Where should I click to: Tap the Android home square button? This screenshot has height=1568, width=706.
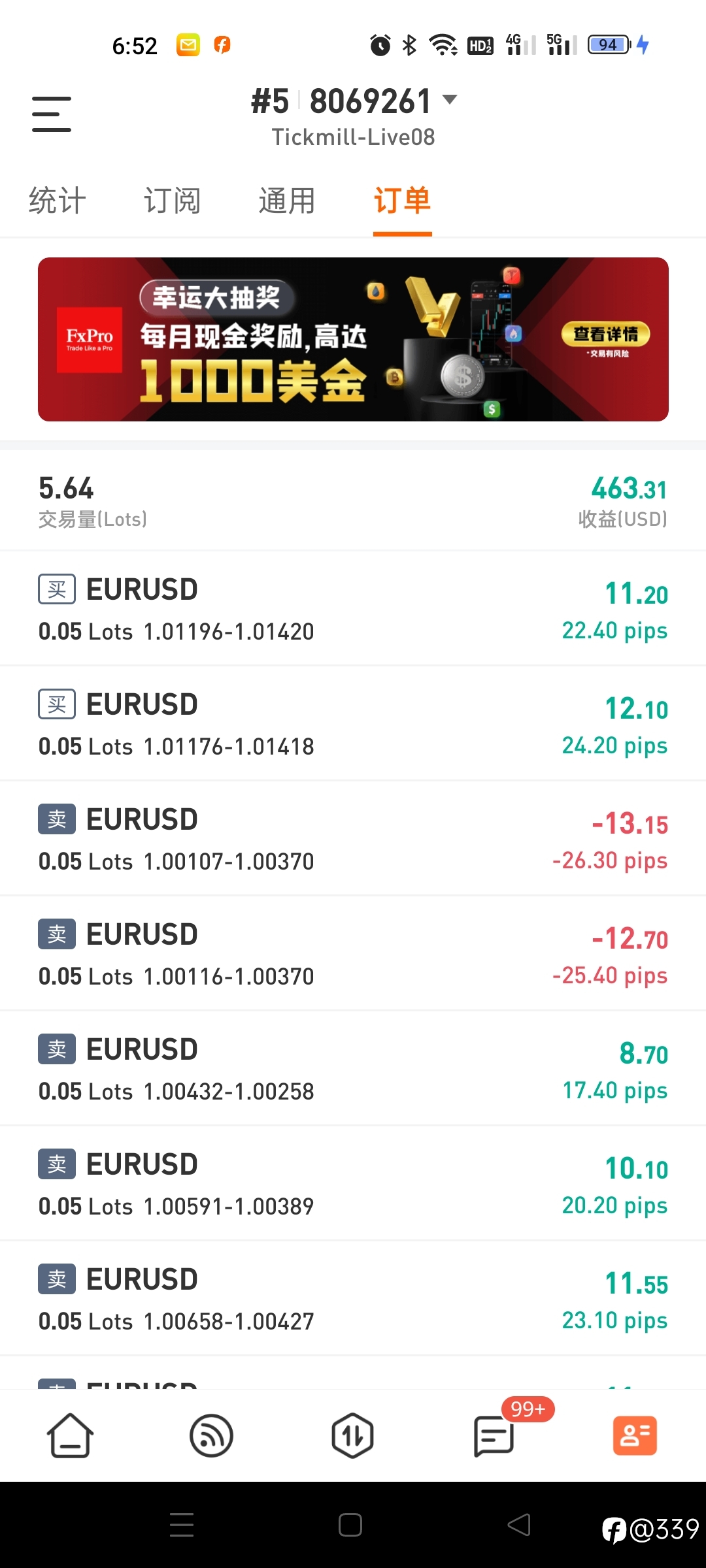(x=350, y=1525)
